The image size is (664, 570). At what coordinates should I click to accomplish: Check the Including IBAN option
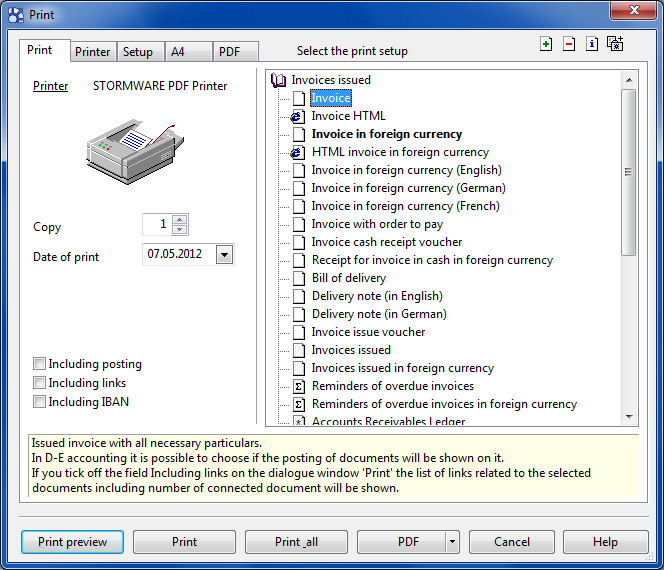(x=40, y=402)
